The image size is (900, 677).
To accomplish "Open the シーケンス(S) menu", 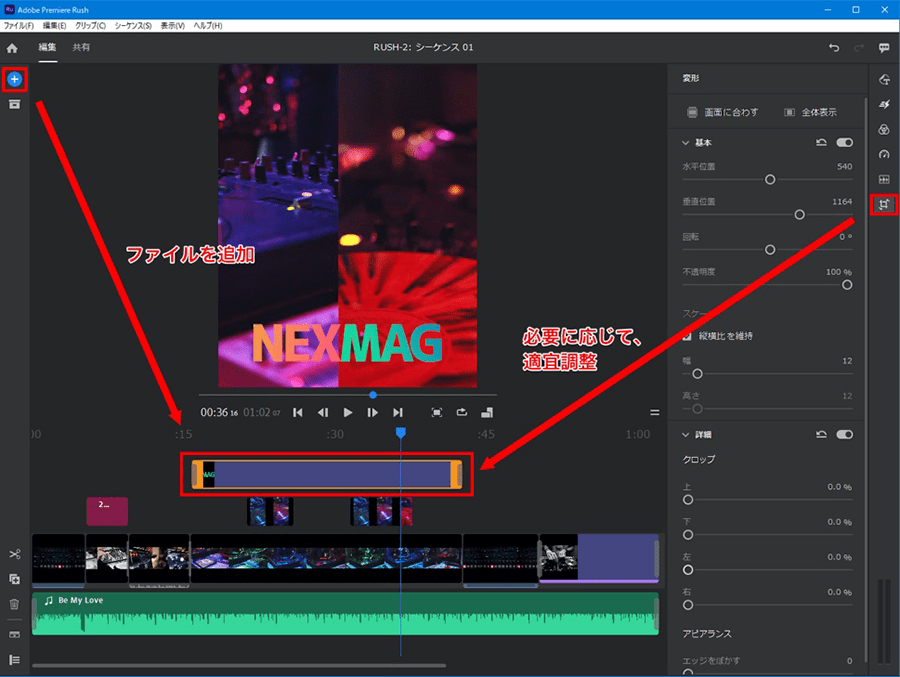I will [133, 26].
